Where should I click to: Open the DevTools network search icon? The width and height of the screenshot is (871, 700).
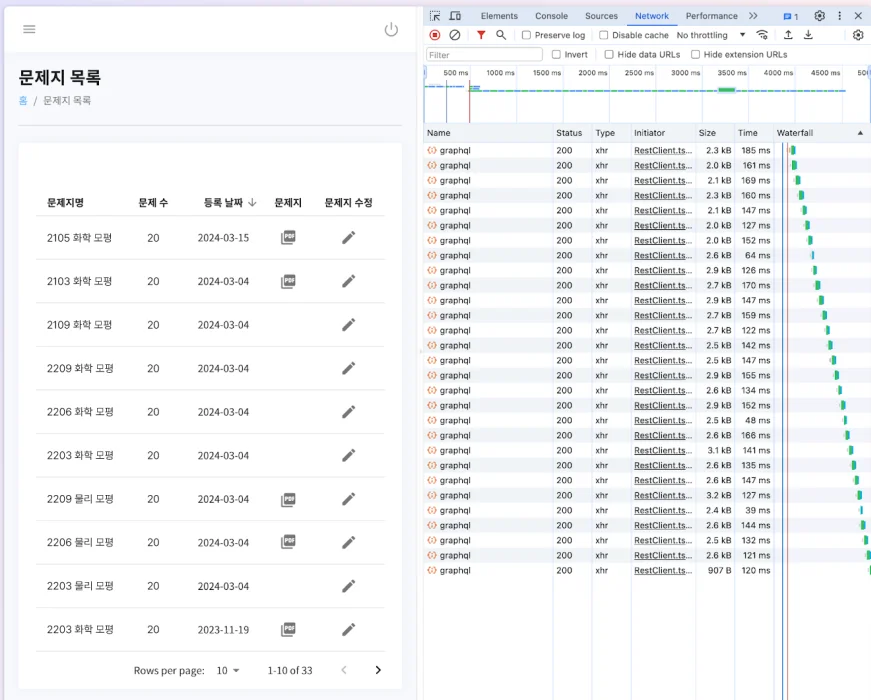click(501, 35)
